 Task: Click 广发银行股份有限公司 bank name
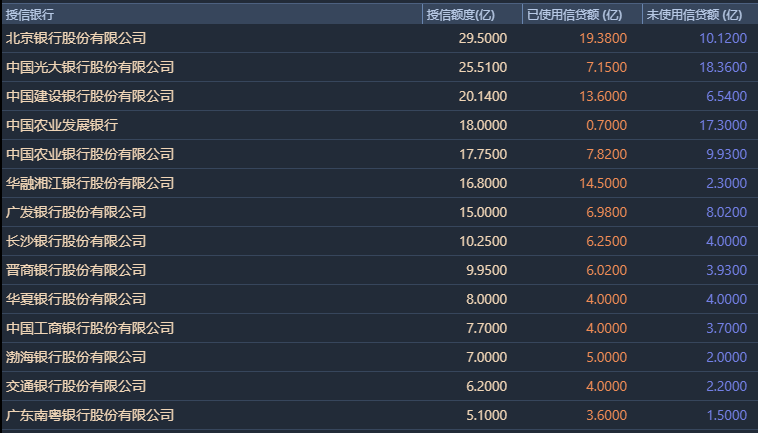pyautogui.click(x=76, y=212)
